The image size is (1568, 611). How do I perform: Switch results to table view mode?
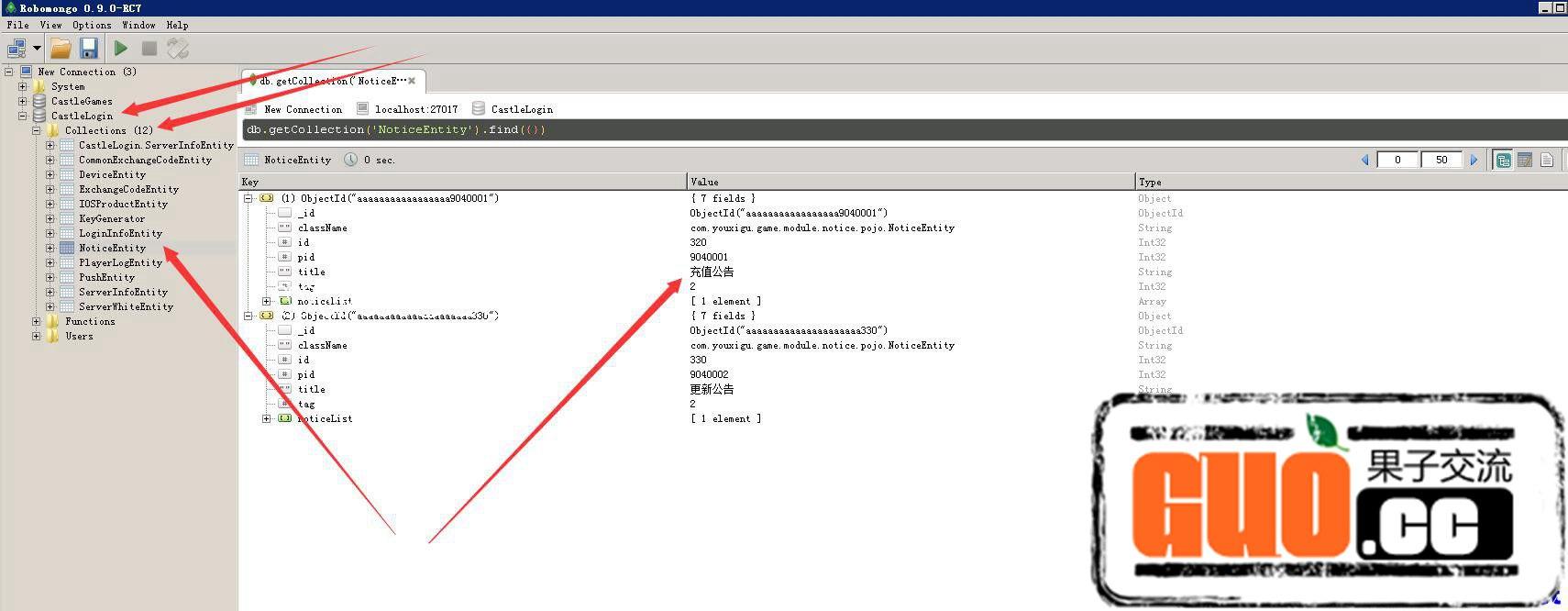pos(1525,160)
